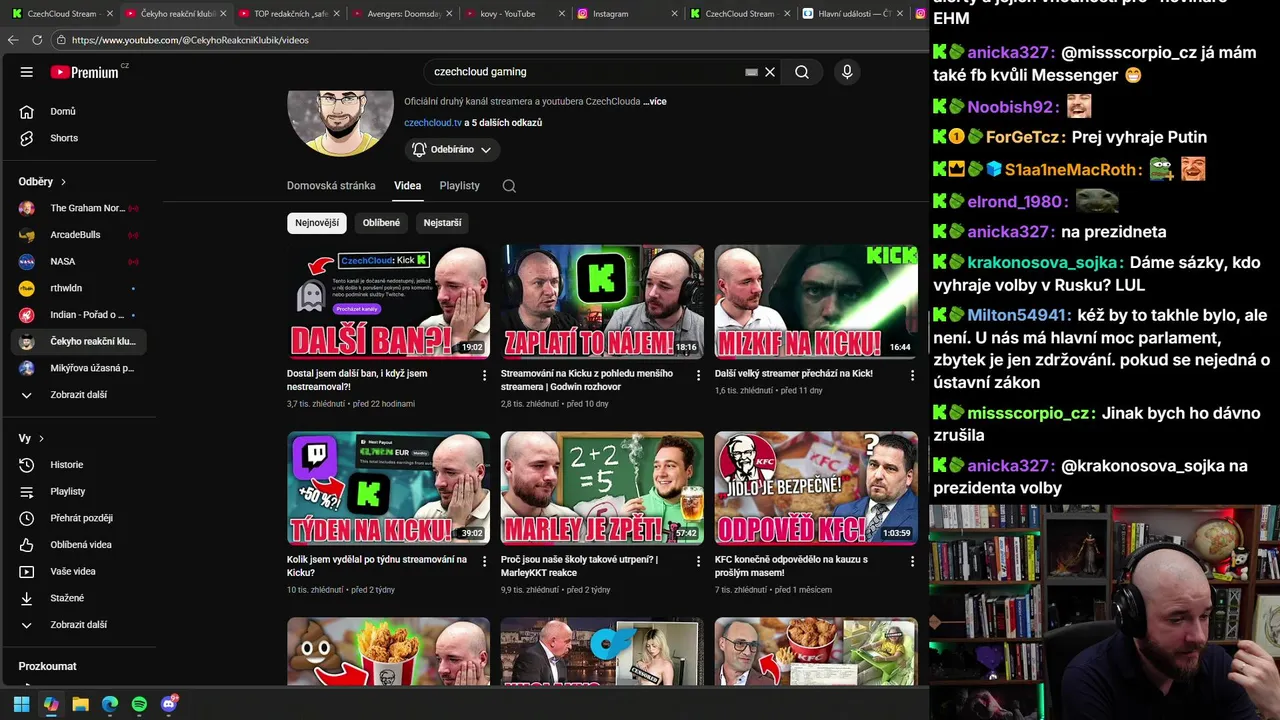The height and width of the screenshot is (720, 1280).
Task: Close the Čekyho reakční klubík browser tab
Action: point(223,14)
